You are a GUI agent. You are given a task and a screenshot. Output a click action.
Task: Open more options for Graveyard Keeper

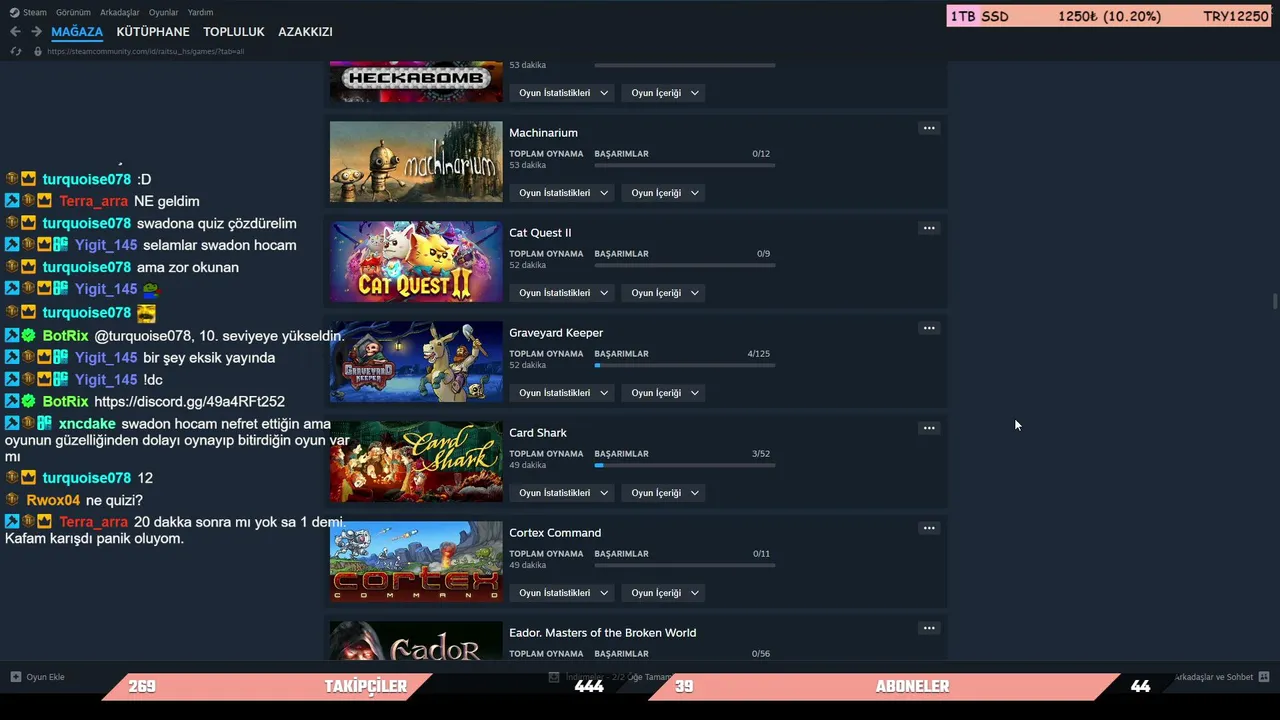[x=929, y=328]
